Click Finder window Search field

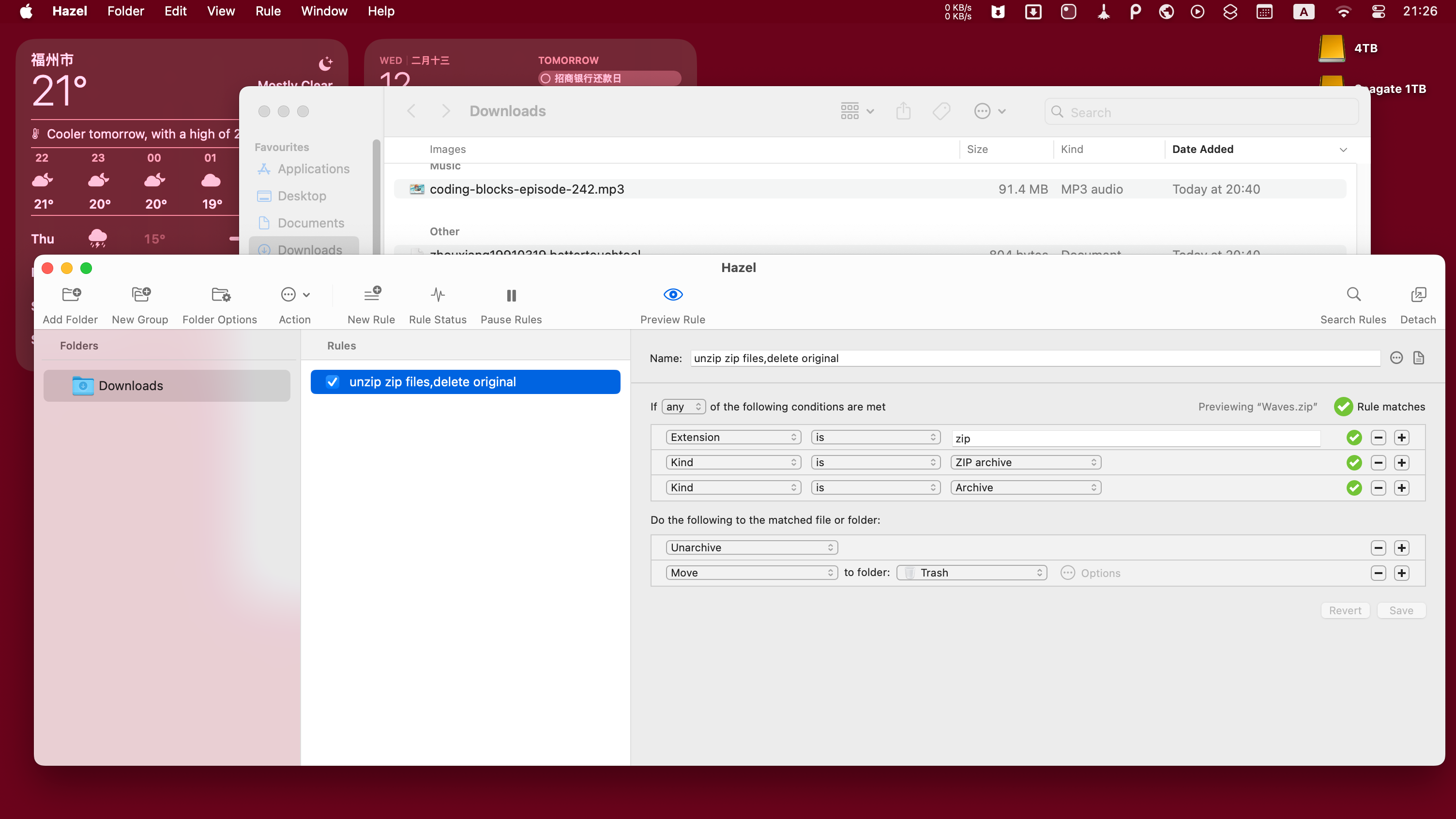tap(1202, 112)
